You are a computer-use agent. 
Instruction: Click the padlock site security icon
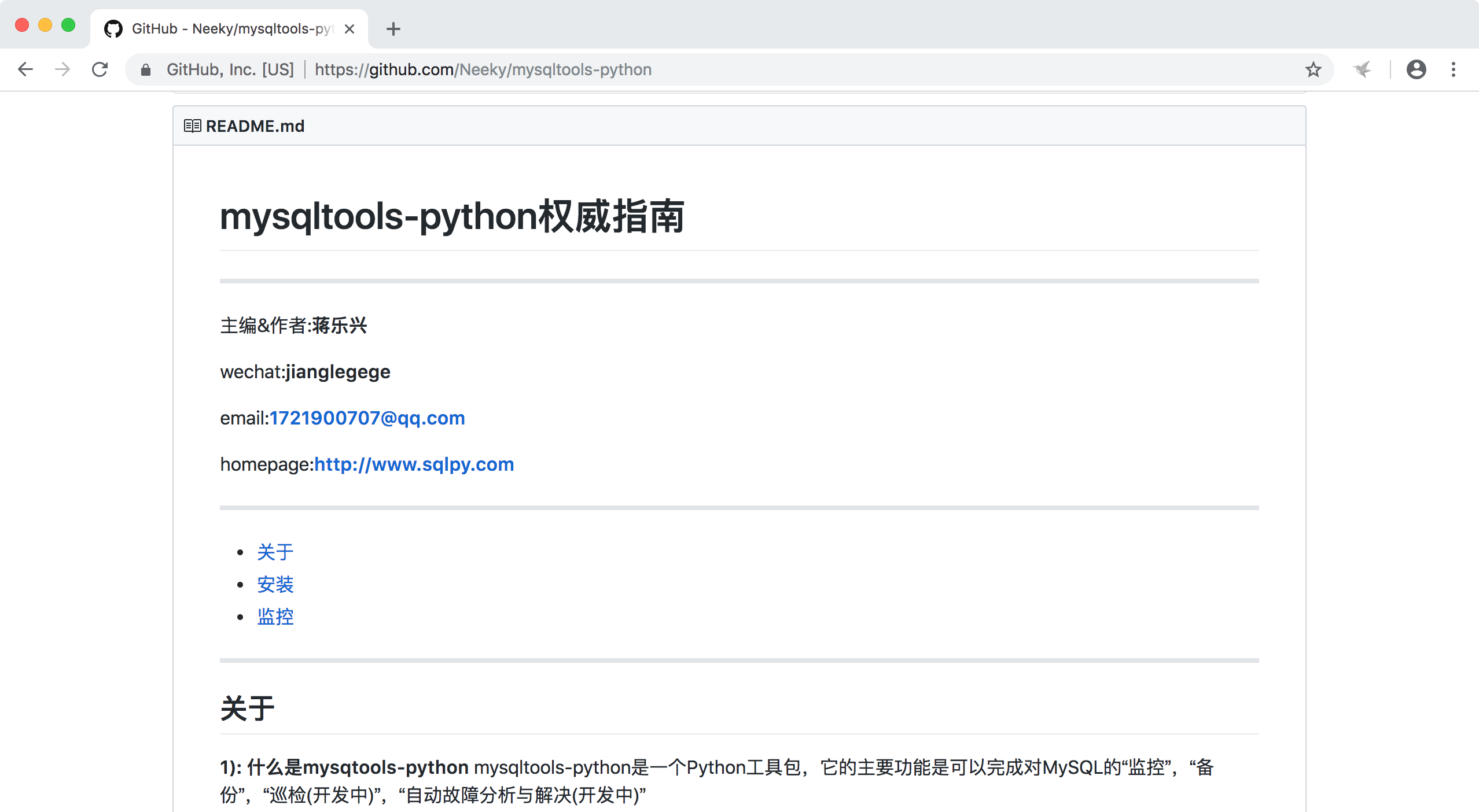[146, 70]
